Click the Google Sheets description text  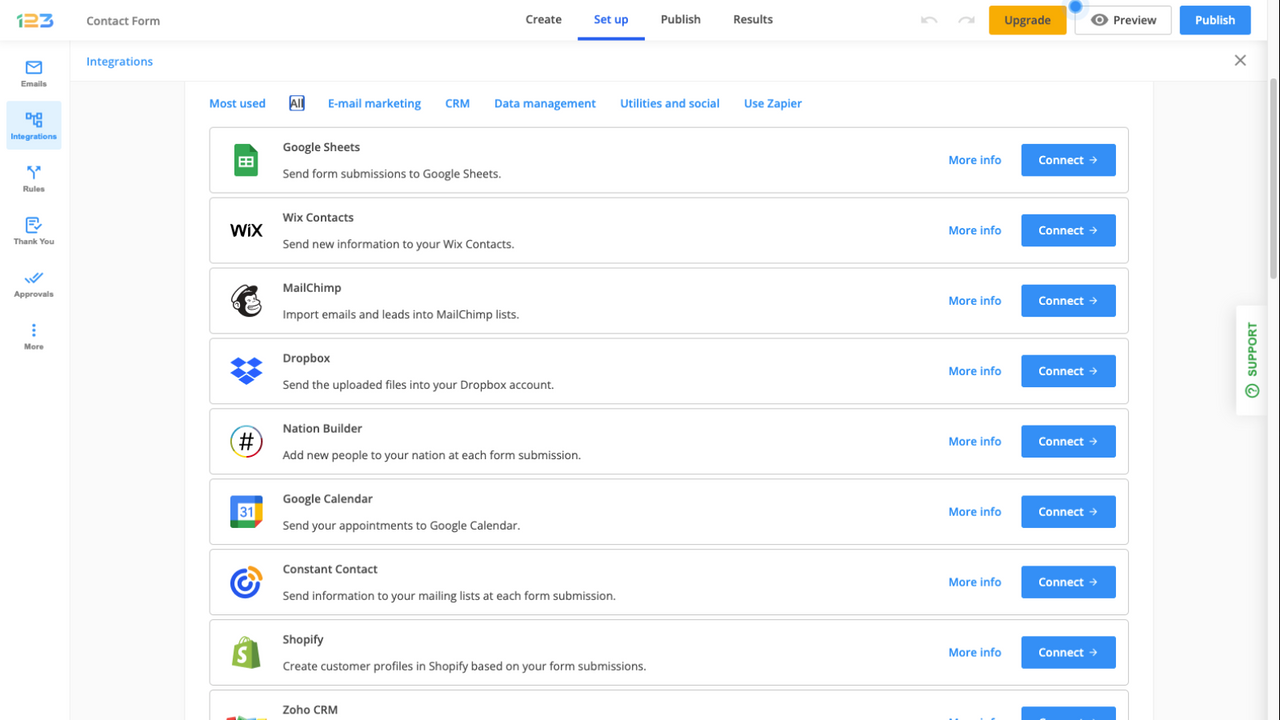392,174
